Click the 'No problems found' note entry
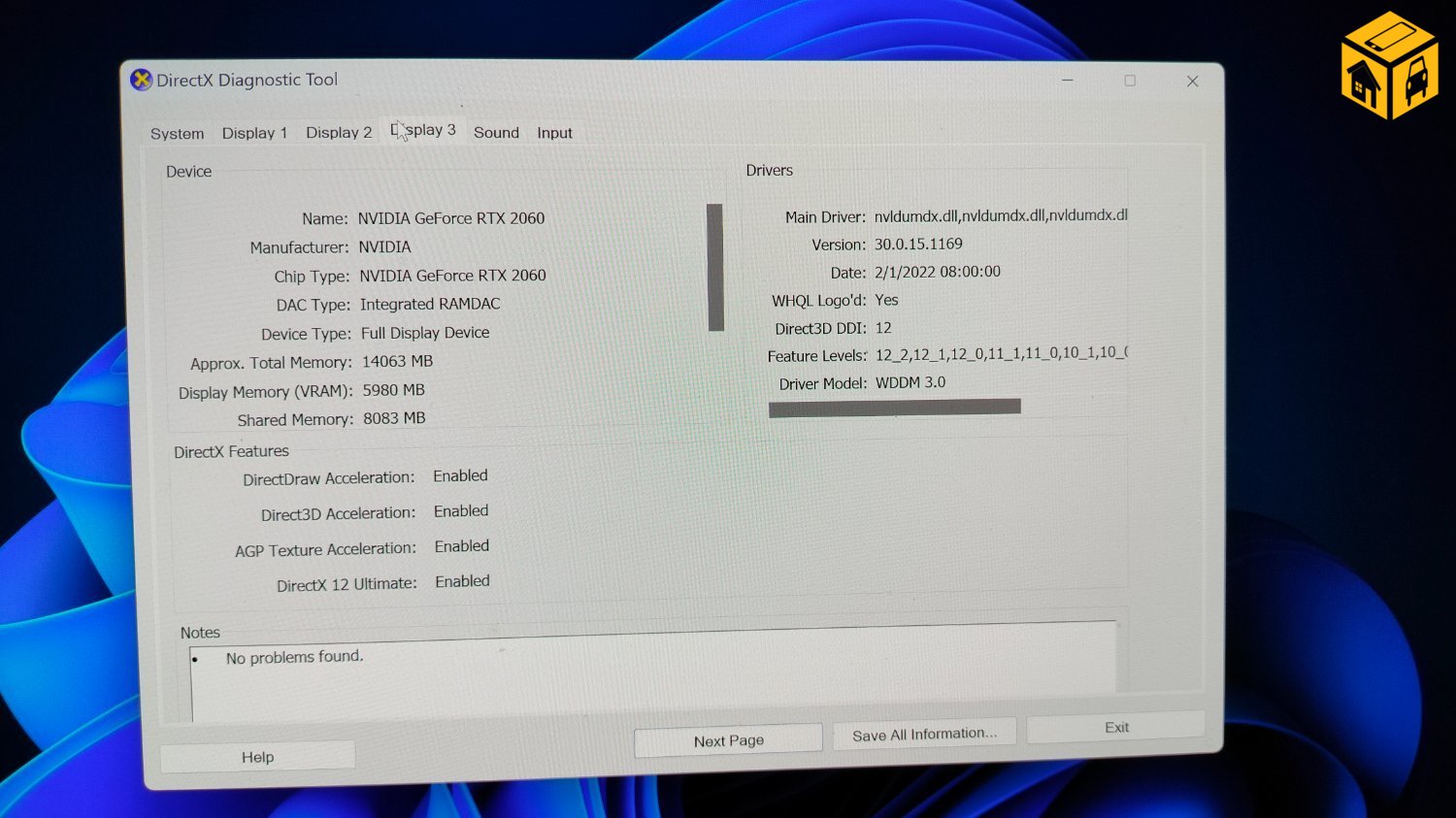1456x818 pixels. pos(293,657)
